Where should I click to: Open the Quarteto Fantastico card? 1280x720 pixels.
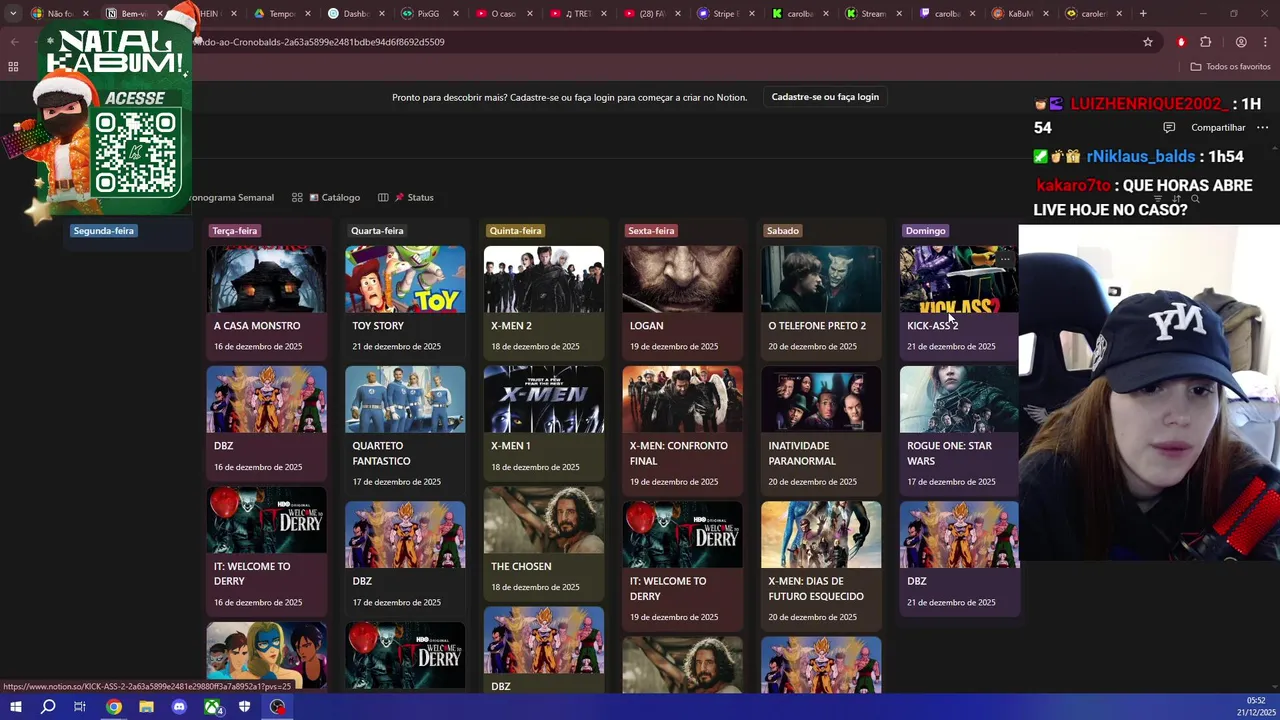(x=405, y=429)
